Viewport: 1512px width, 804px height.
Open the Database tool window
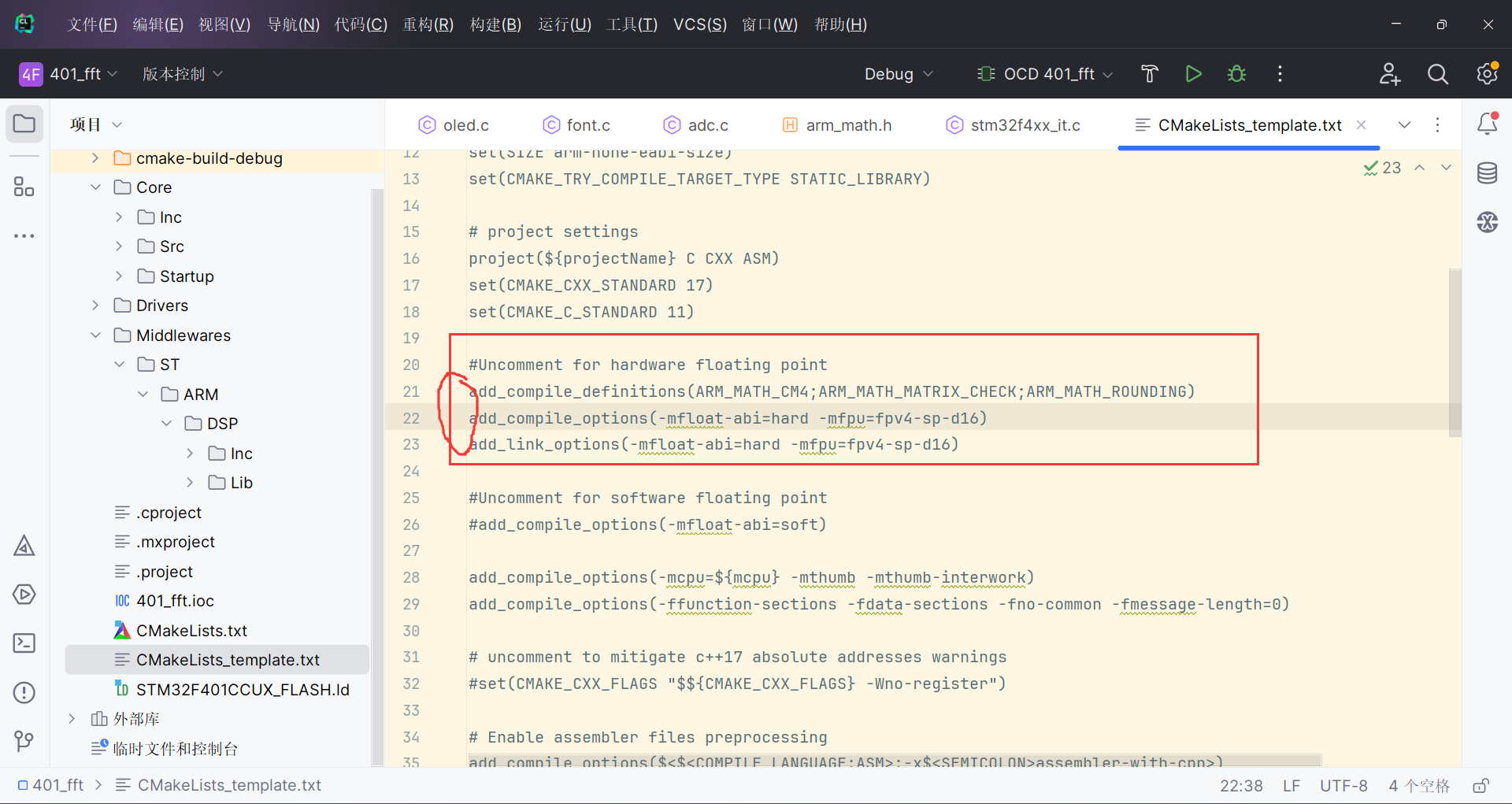tap(1488, 173)
